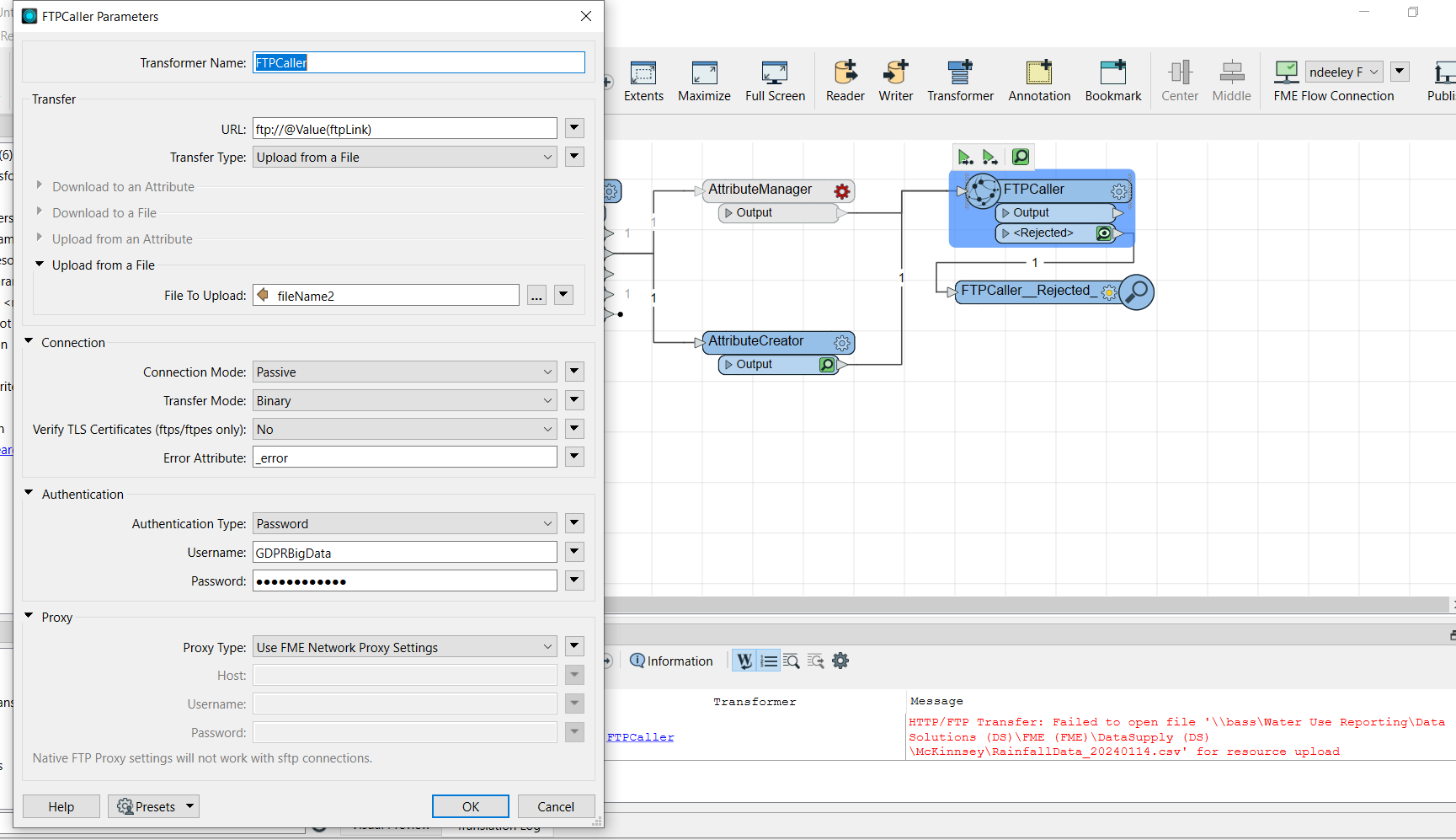Open Verify TLS Certificates dropdown

tap(405, 430)
